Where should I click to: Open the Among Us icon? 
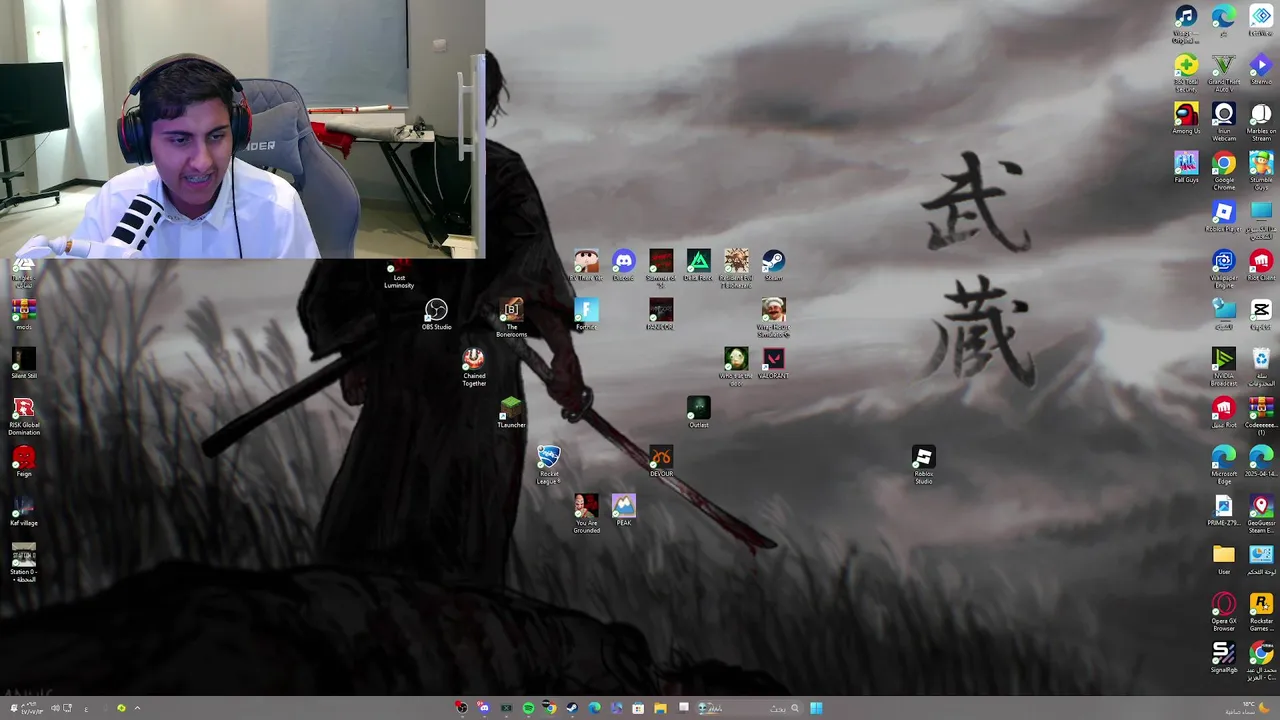[1186, 118]
